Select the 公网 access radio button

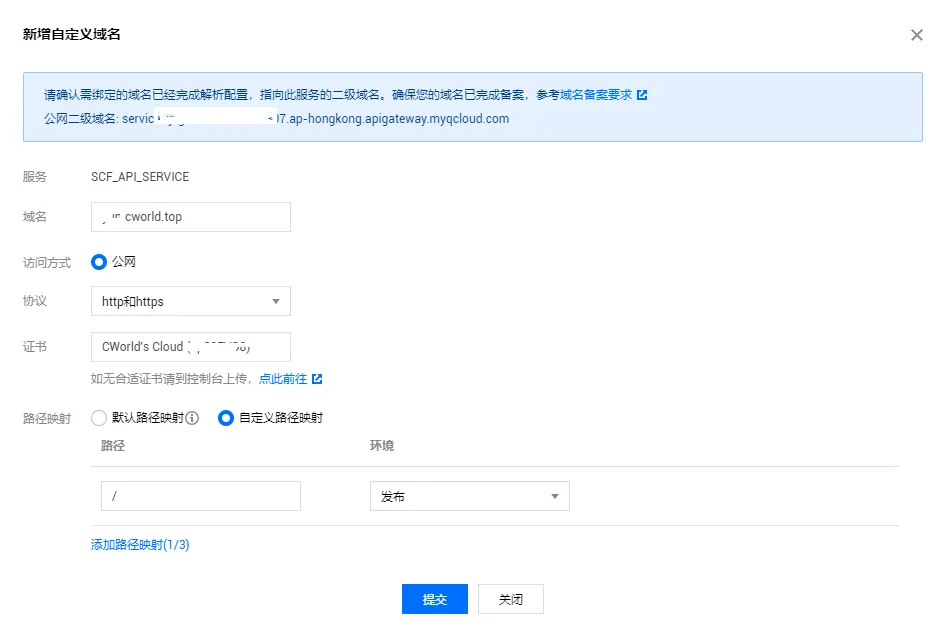tap(99, 262)
